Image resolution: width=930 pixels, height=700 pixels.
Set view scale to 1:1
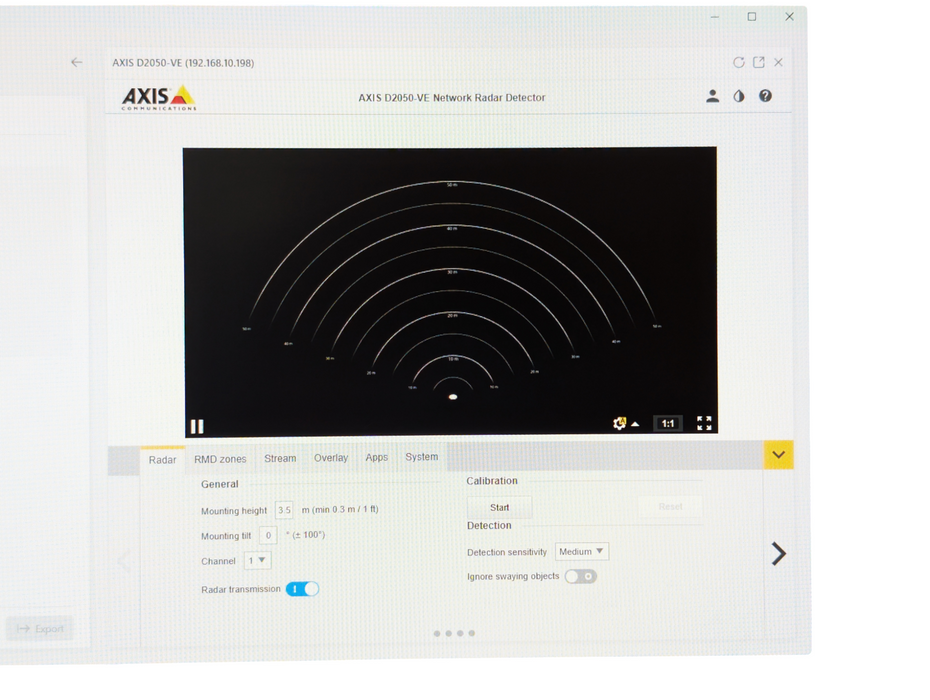pos(668,424)
